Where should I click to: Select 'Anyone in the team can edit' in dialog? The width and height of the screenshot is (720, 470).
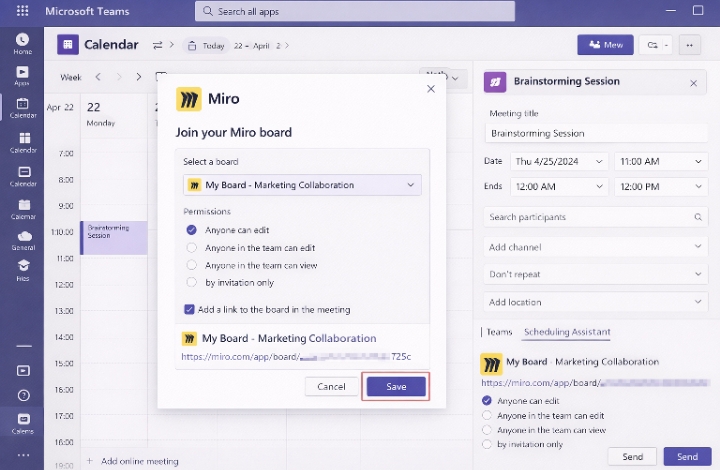pos(192,247)
